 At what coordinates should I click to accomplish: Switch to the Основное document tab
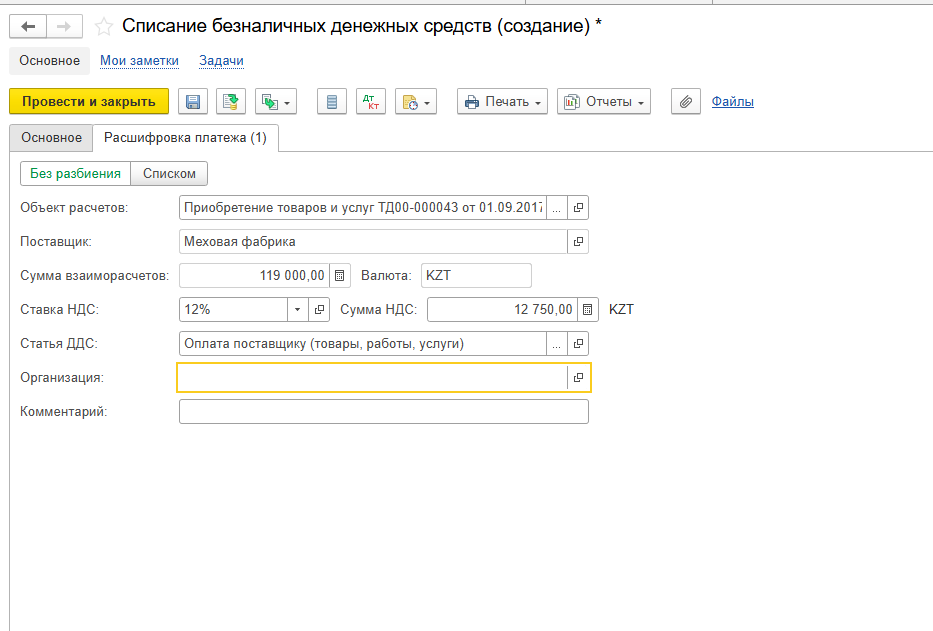point(52,138)
